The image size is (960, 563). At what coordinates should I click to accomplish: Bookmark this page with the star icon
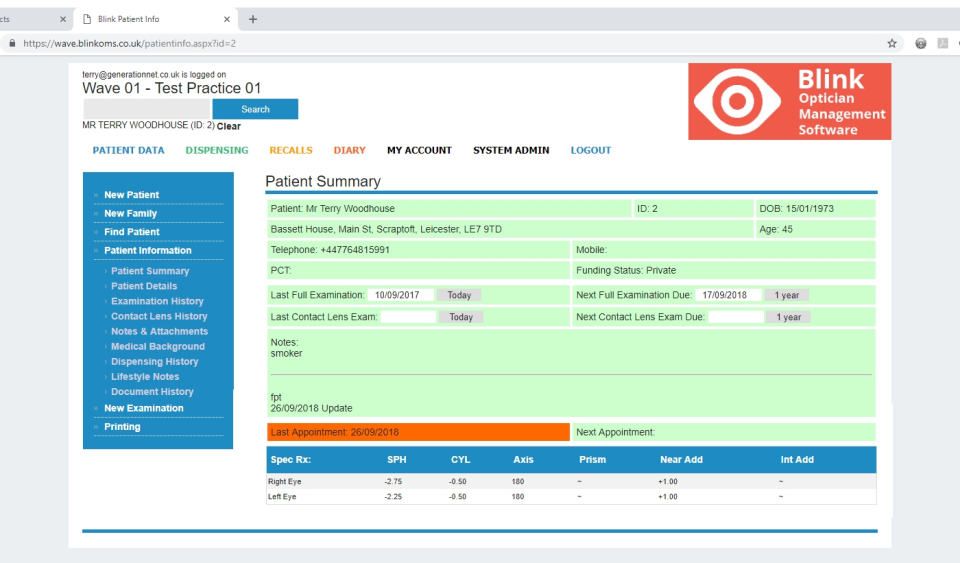[892, 43]
